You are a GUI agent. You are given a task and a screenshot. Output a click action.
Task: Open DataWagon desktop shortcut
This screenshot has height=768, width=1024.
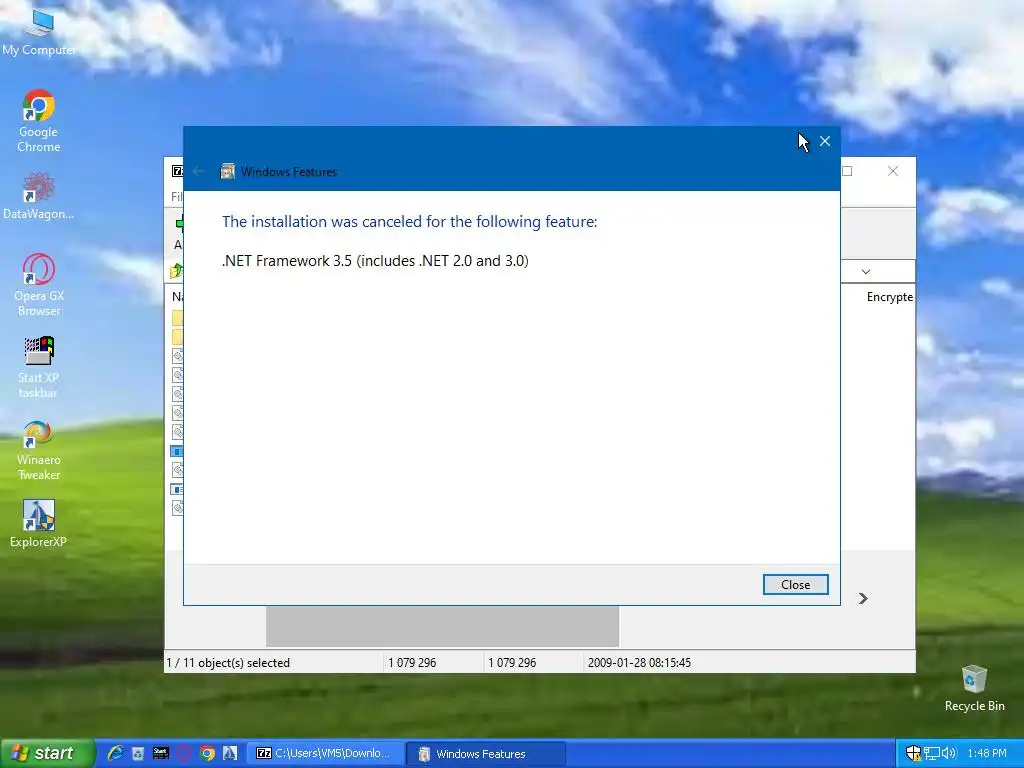click(x=39, y=196)
